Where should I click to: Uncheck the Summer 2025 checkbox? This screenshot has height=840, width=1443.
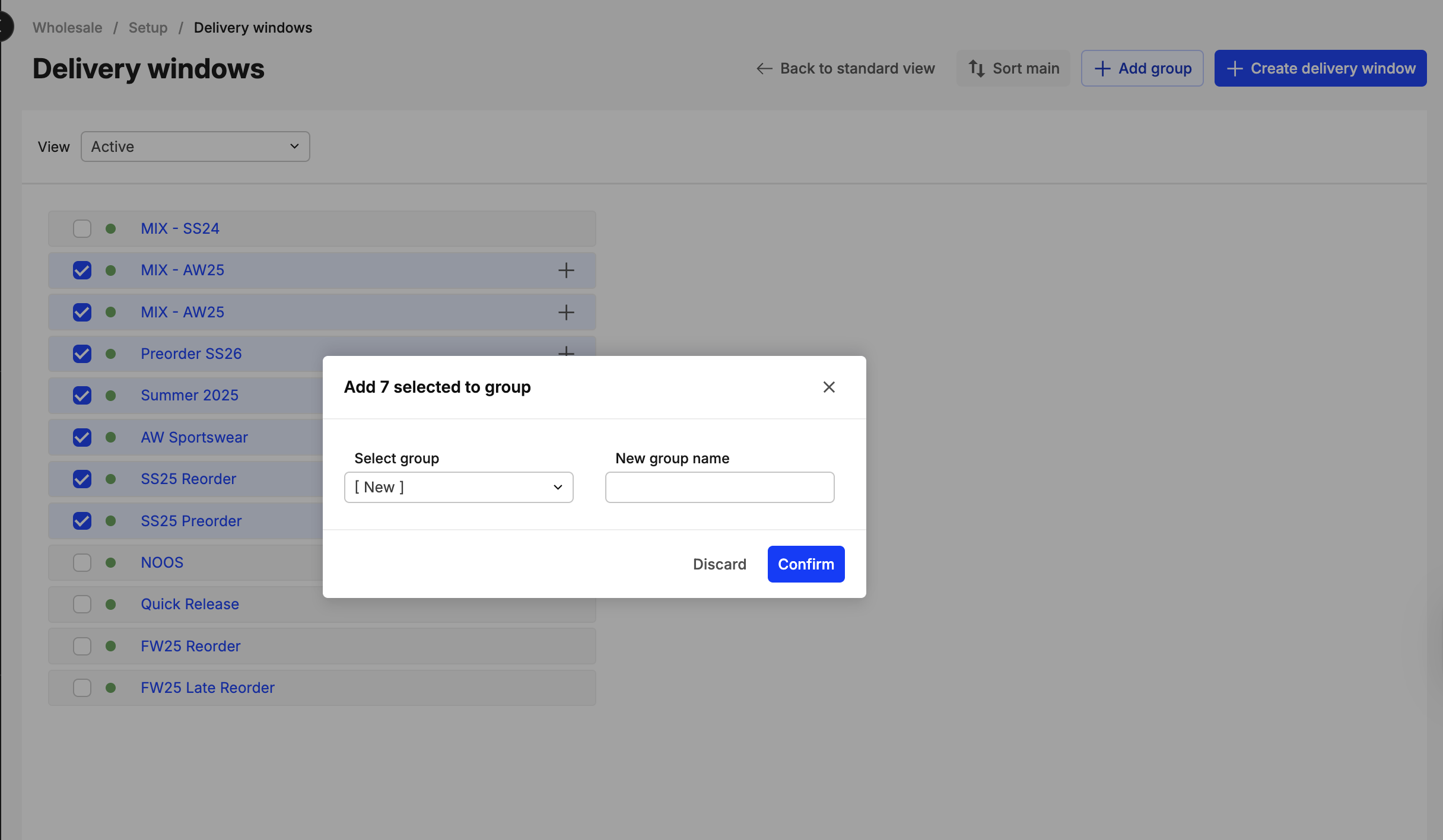82,396
